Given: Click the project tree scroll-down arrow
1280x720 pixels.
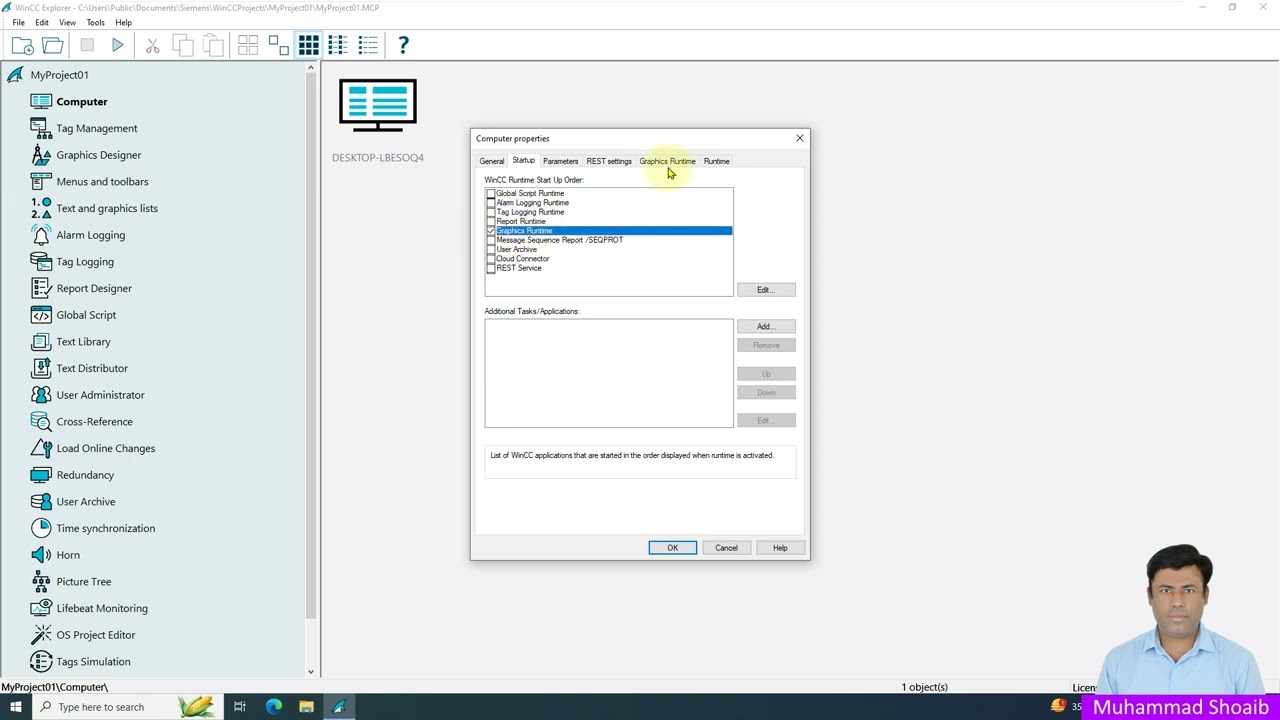Looking at the screenshot, I should [x=310, y=672].
